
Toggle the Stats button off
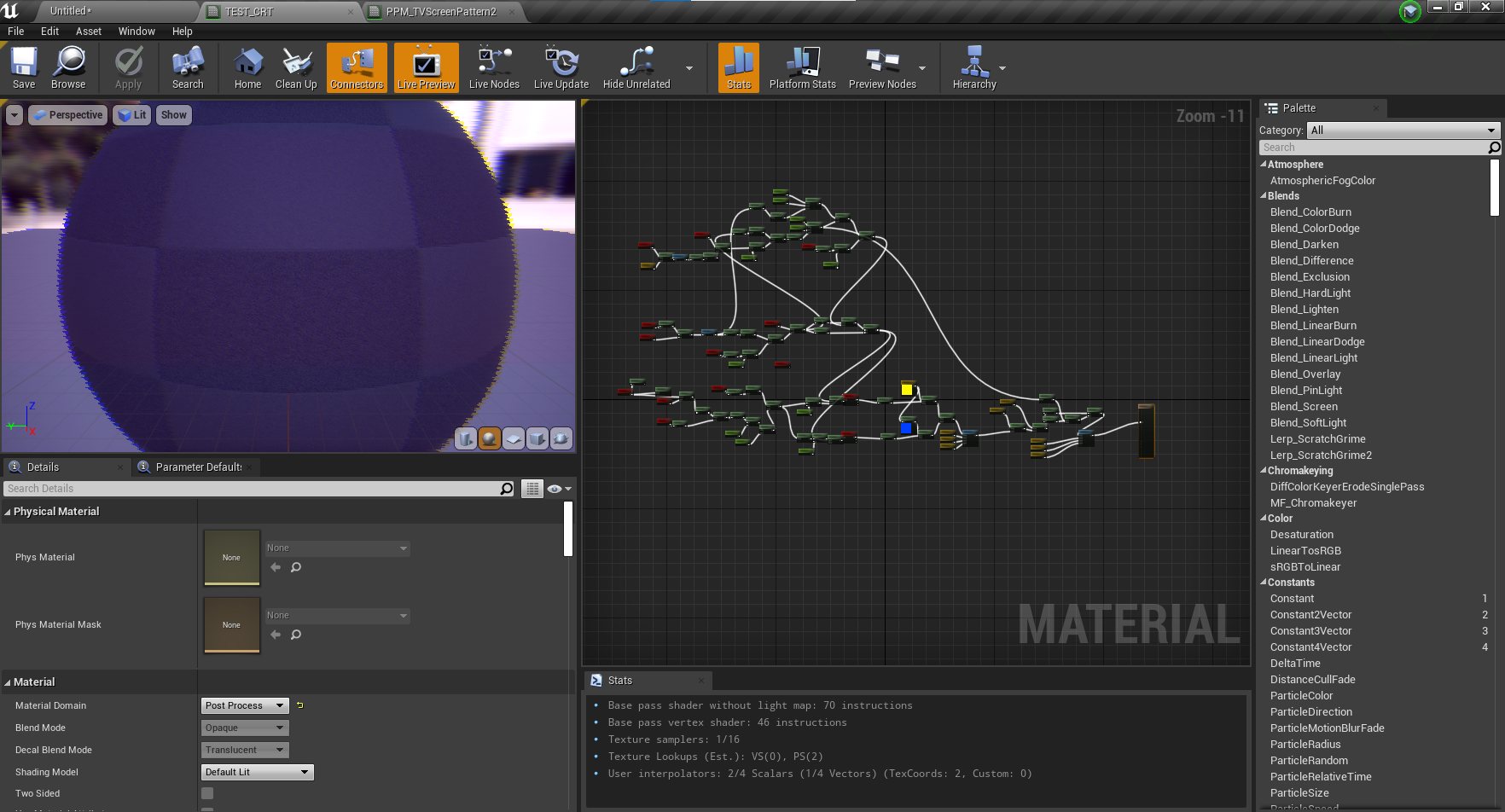point(738,67)
